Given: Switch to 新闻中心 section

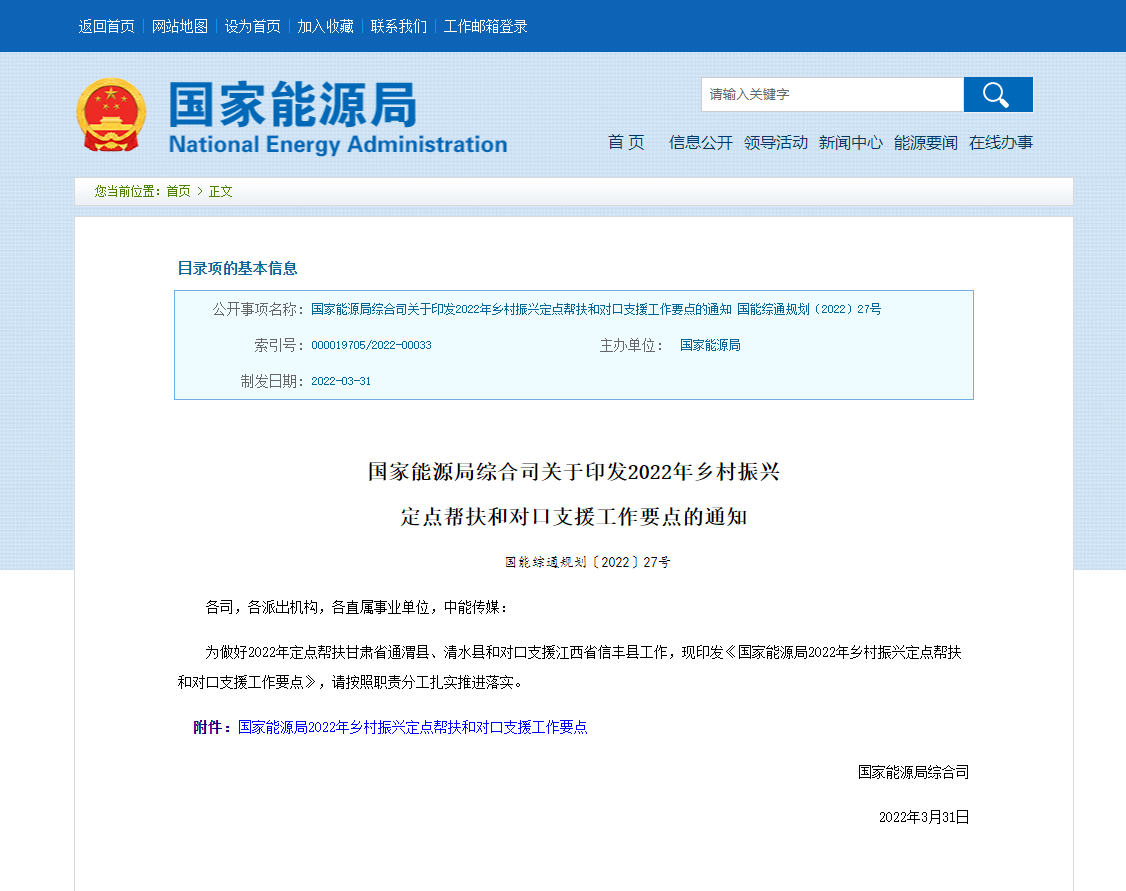Looking at the screenshot, I should point(850,142).
